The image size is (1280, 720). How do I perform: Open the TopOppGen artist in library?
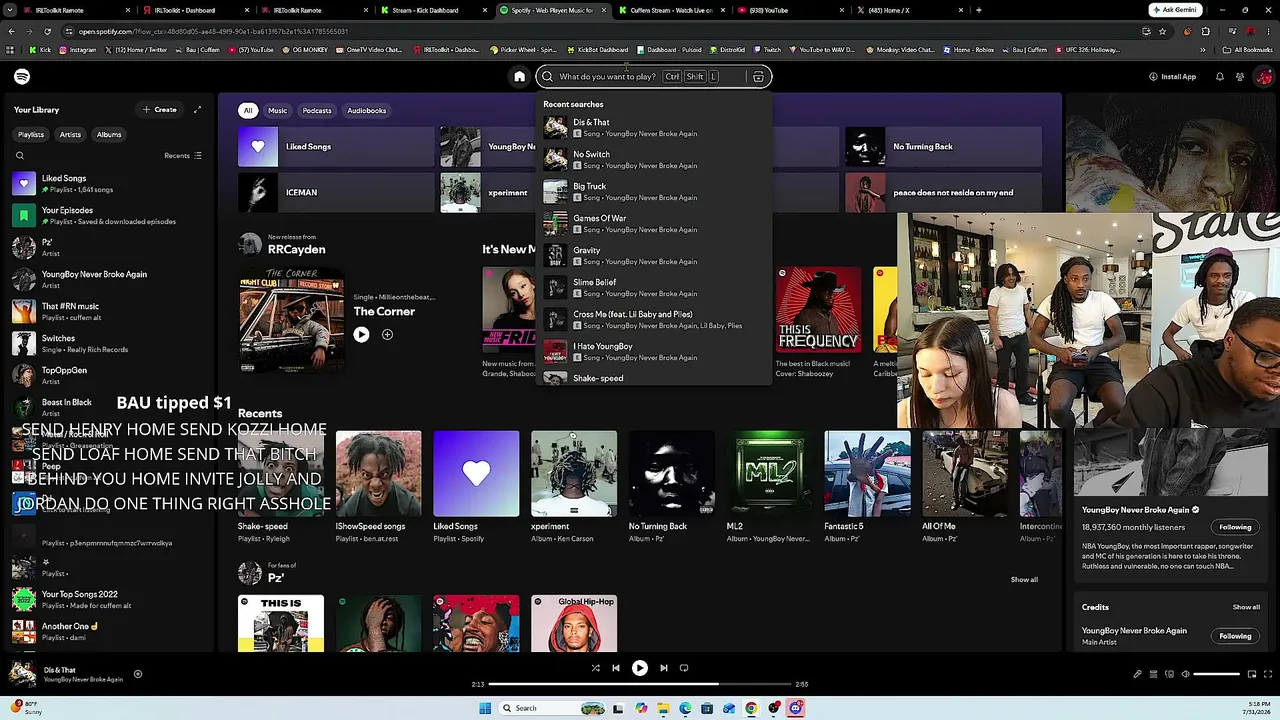pyautogui.click(x=108, y=376)
